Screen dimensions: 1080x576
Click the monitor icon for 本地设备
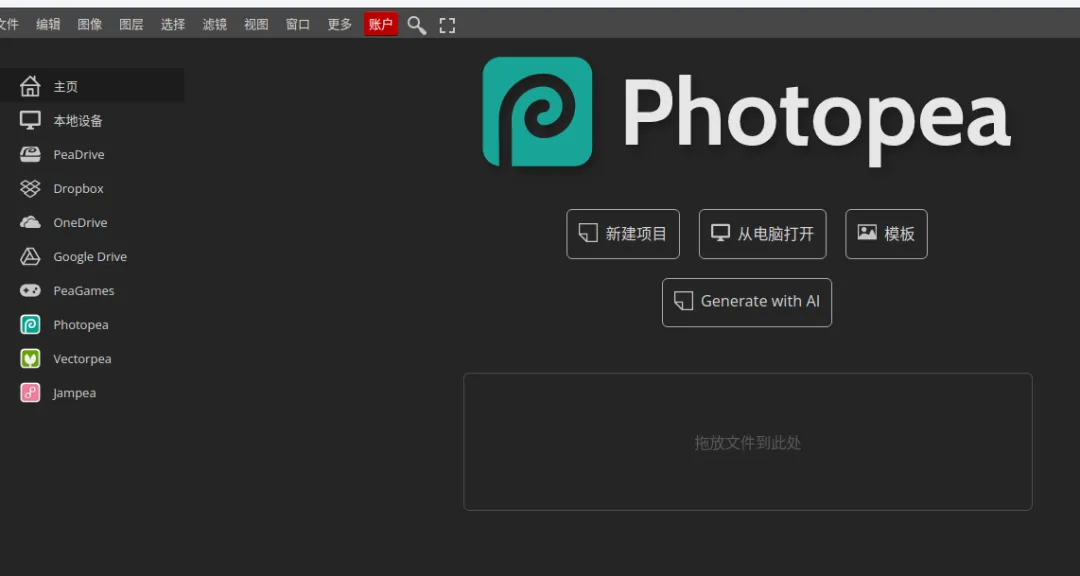[x=30, y=121]
